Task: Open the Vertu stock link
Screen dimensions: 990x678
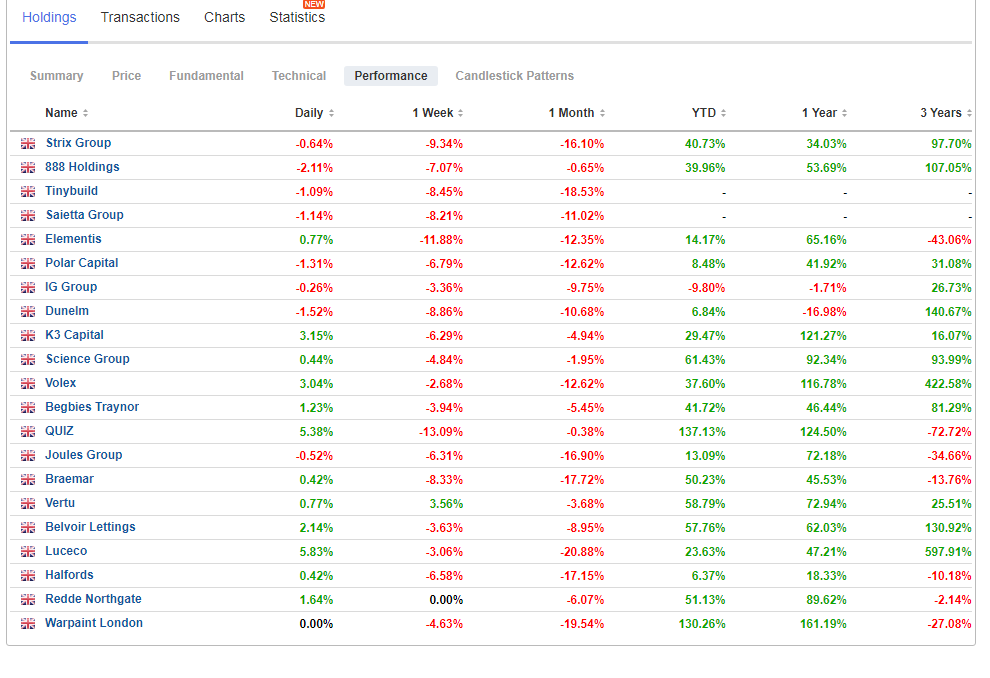Action: click(x=60, y=503)
